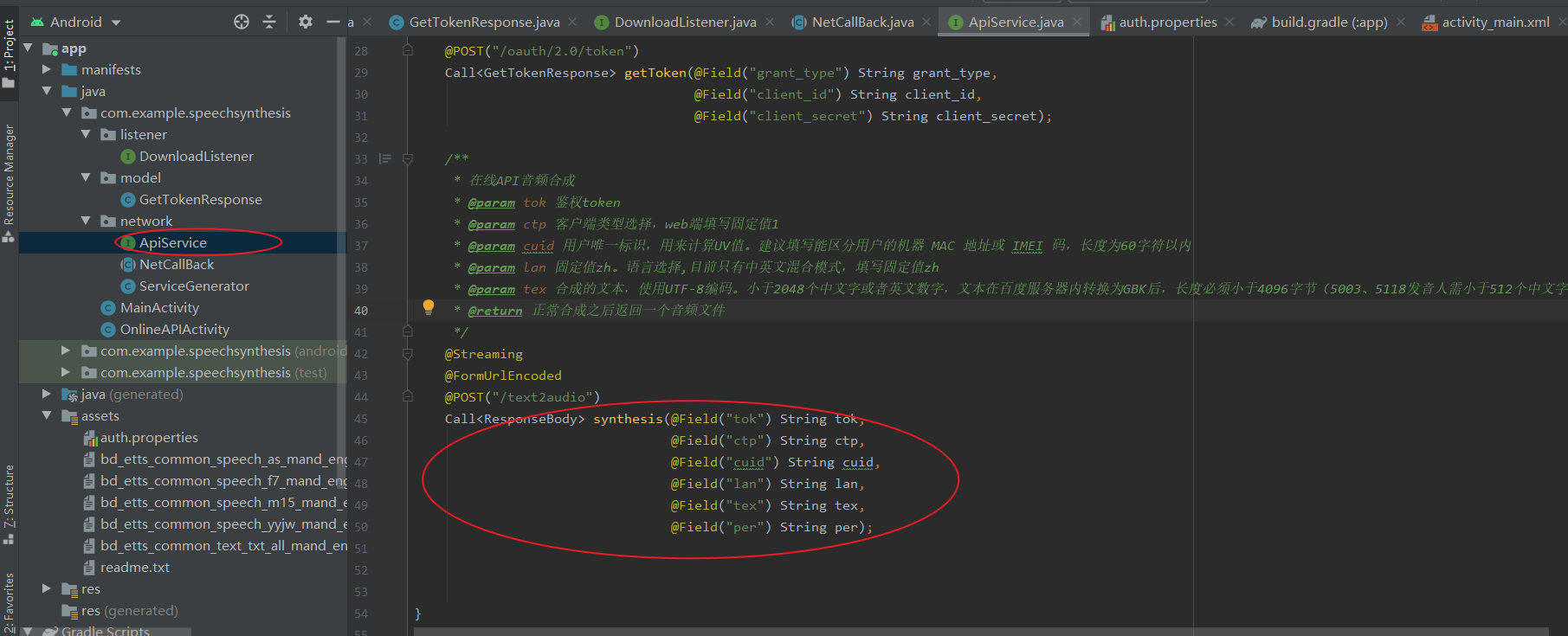Click the synthesis method name in code
Viewport: 1568px width, 636px height.
pos(628,419)
